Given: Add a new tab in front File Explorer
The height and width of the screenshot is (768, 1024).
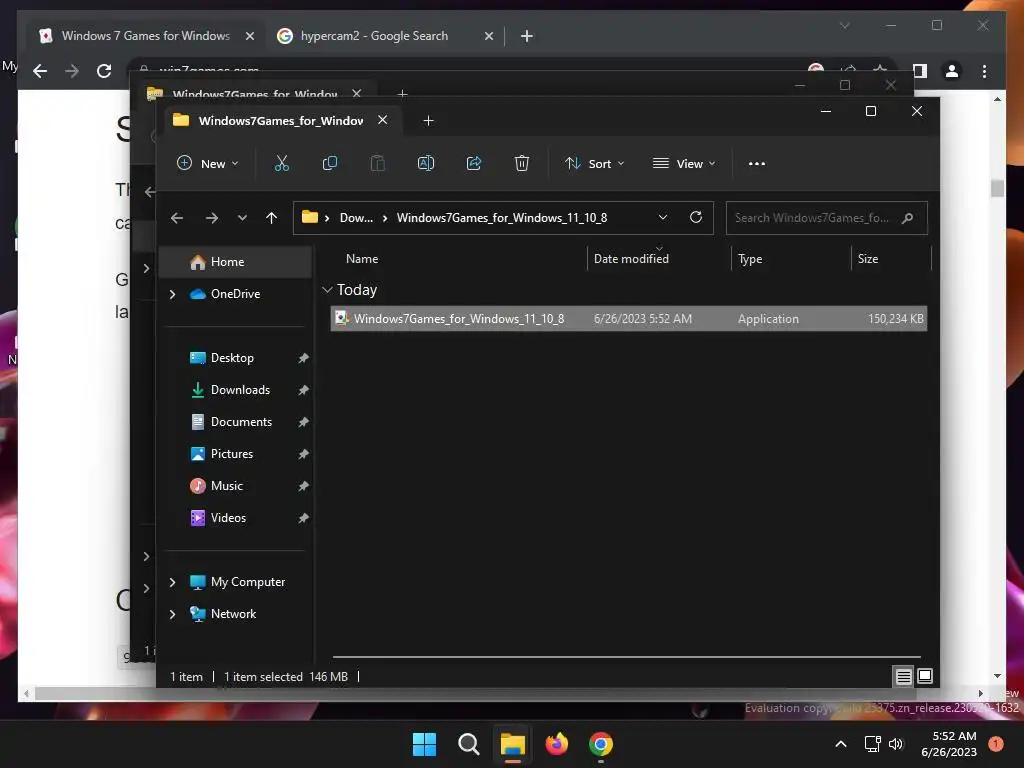Looking at the screenshot, I should pyautogui.click(x=428, y=121).
